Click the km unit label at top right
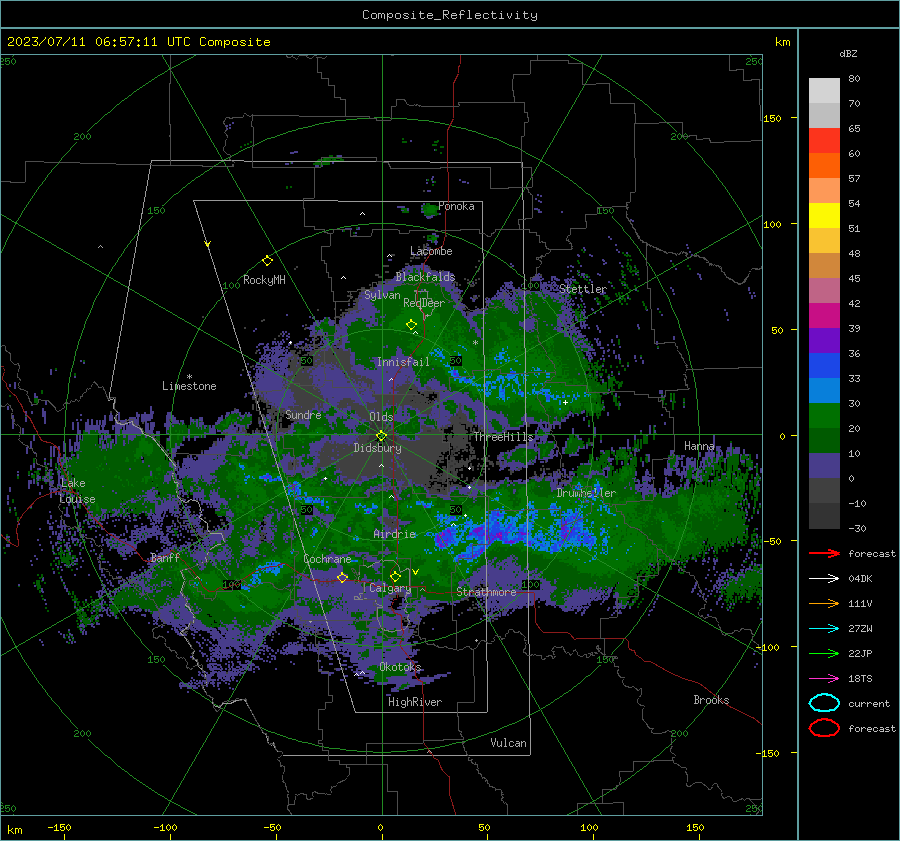This screenshot has width=900, height=841. [782, 42]
